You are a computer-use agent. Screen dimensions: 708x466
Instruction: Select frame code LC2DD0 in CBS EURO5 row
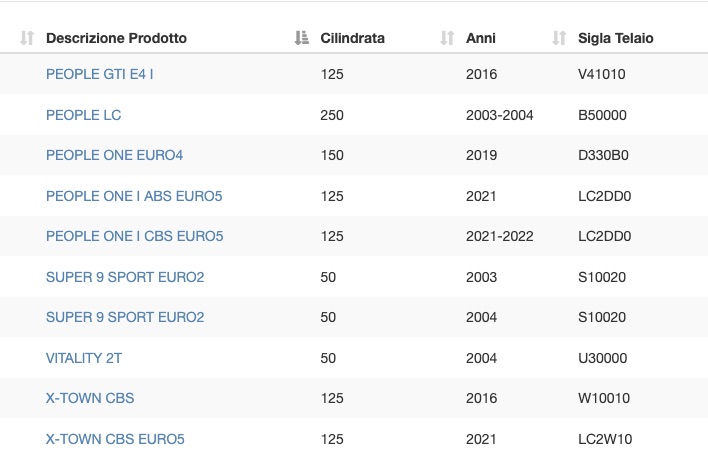coord(605,236)
